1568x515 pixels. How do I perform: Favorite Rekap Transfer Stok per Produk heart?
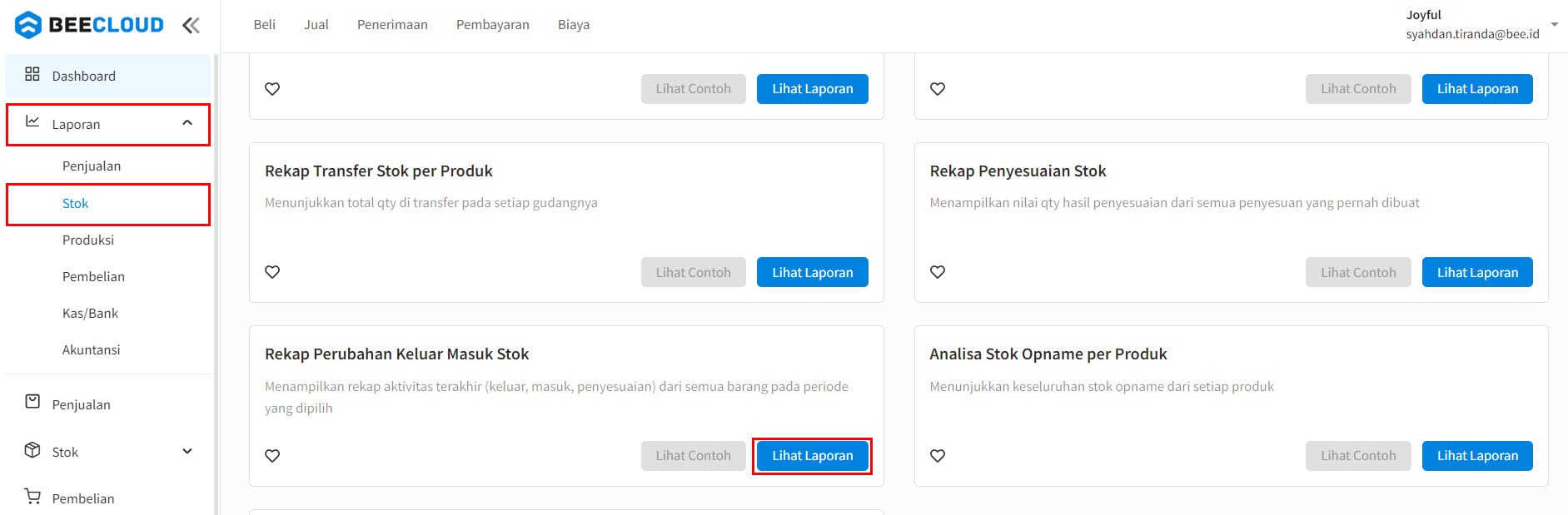pyautogui.click(x=272, y=272)
